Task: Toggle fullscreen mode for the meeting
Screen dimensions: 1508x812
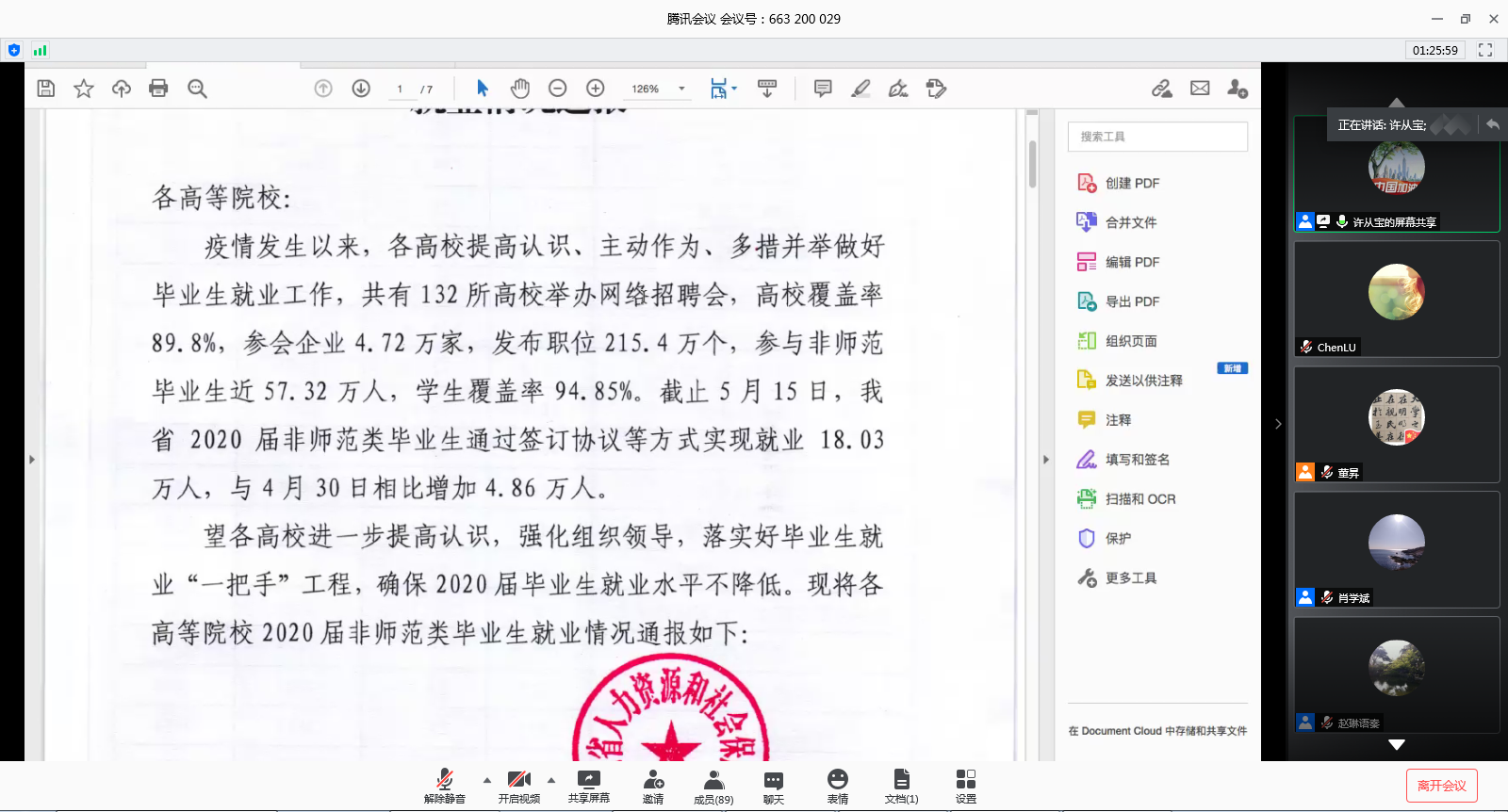Action: click(x=1485, y=50)
